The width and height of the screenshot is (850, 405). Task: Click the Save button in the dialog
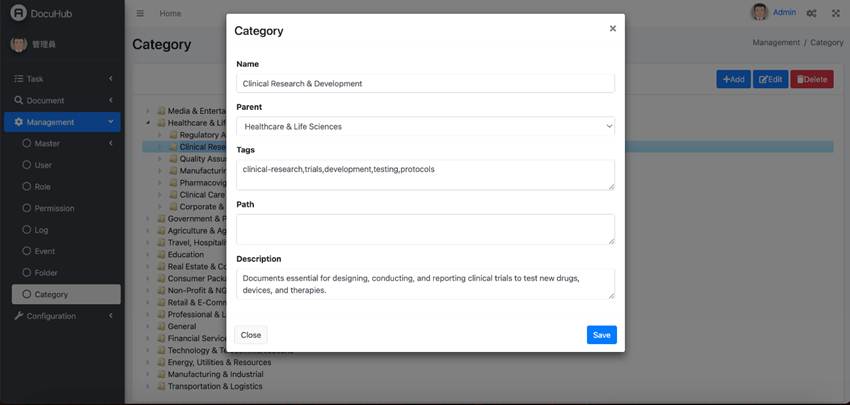click(x=602, y=335)
